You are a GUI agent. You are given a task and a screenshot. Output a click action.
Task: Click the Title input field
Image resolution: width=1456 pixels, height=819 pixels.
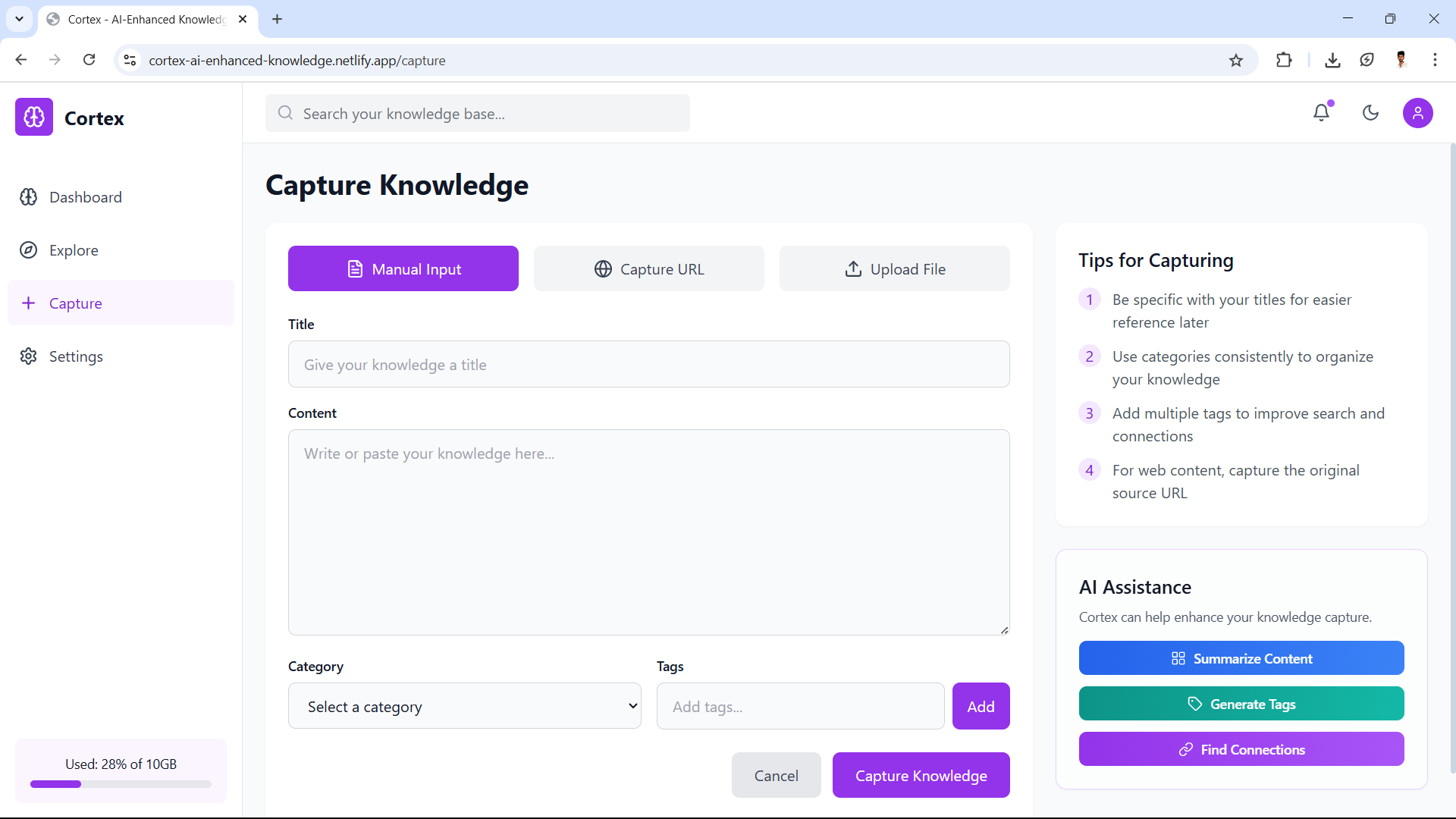[648, 365]
